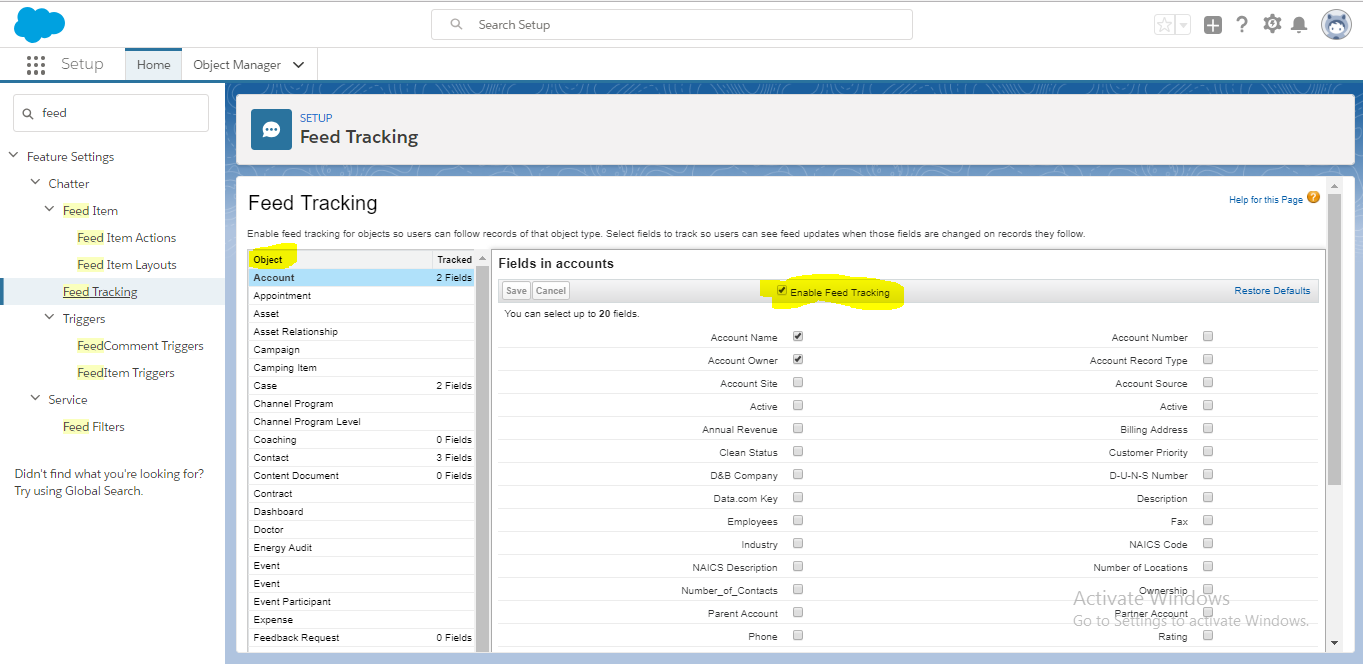The image size is (1363, 664).
Task: Click the Favorites star icon
Action: click(x=1165, y=25)
